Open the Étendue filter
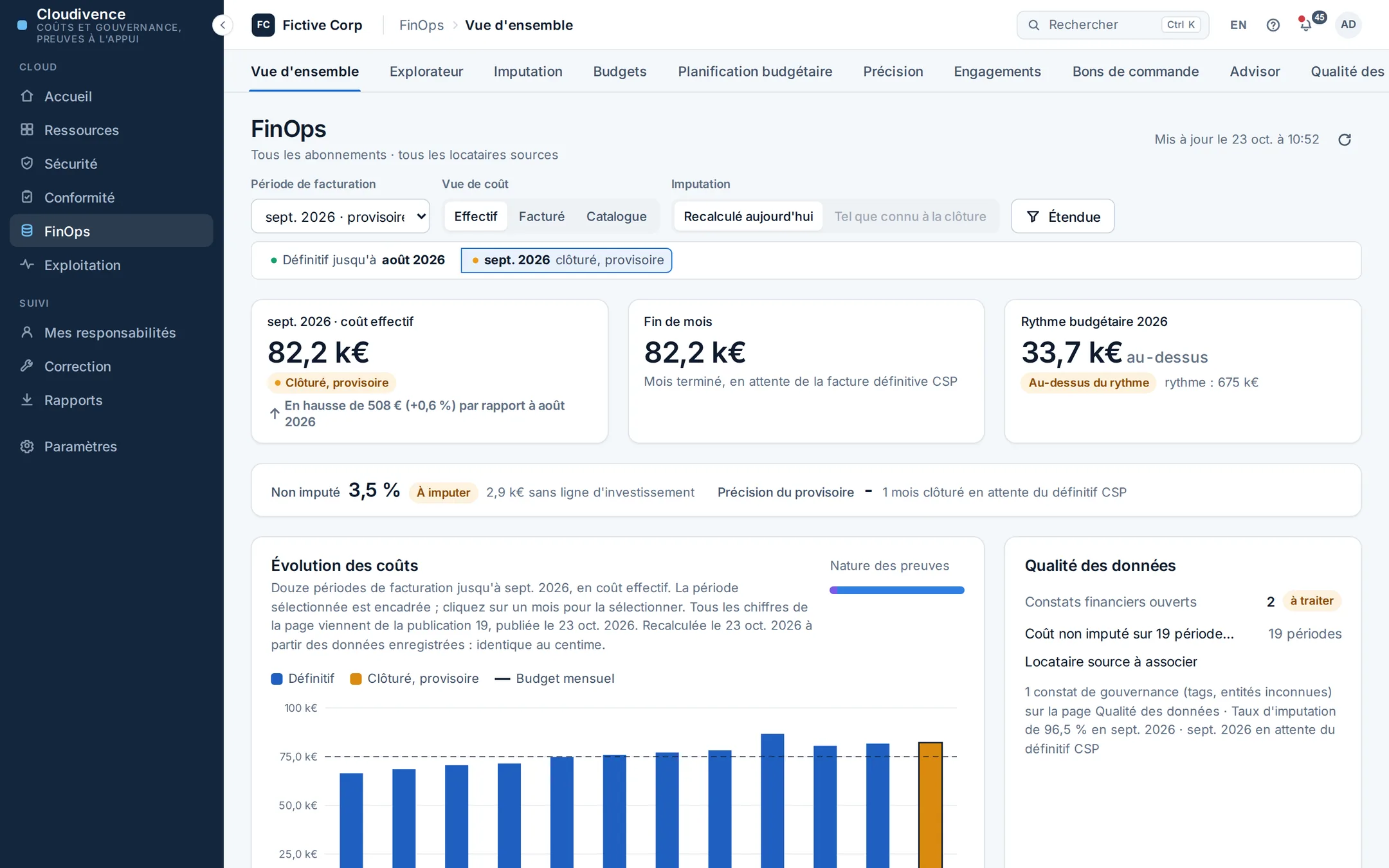Viewport: 1389px width, 868px height. tap(1062, 217)
